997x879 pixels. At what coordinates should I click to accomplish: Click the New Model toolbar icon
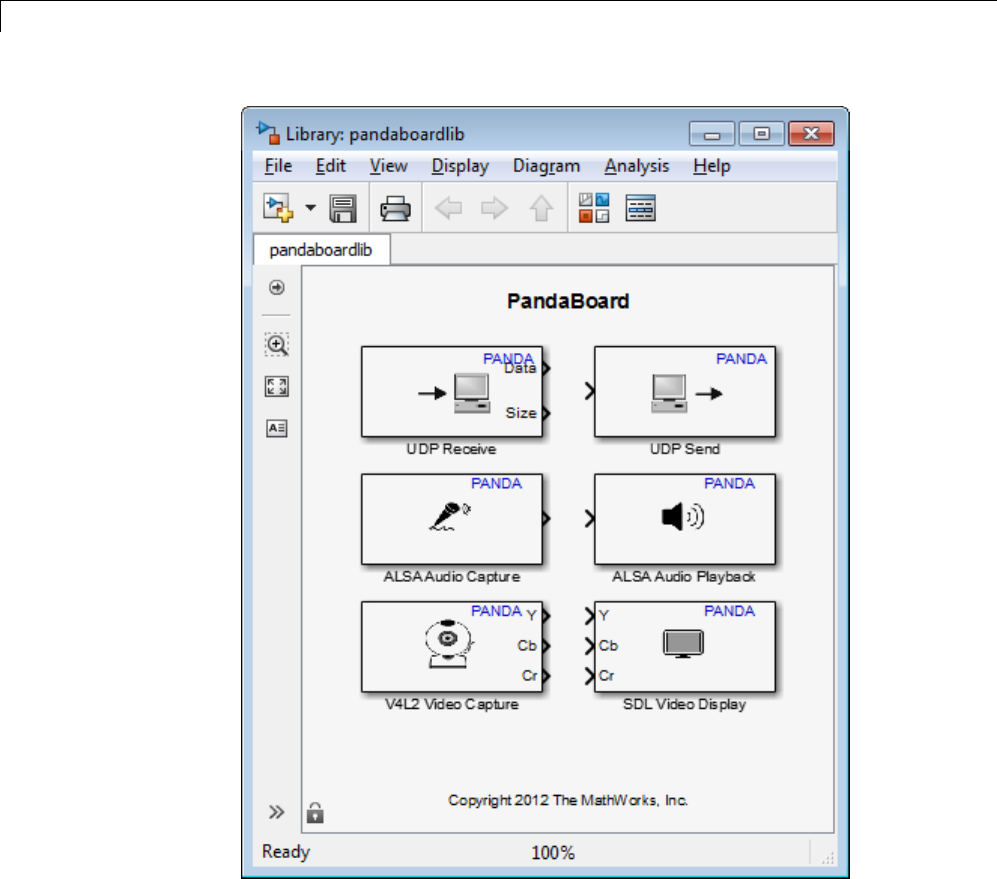click(x=278, y=208)
